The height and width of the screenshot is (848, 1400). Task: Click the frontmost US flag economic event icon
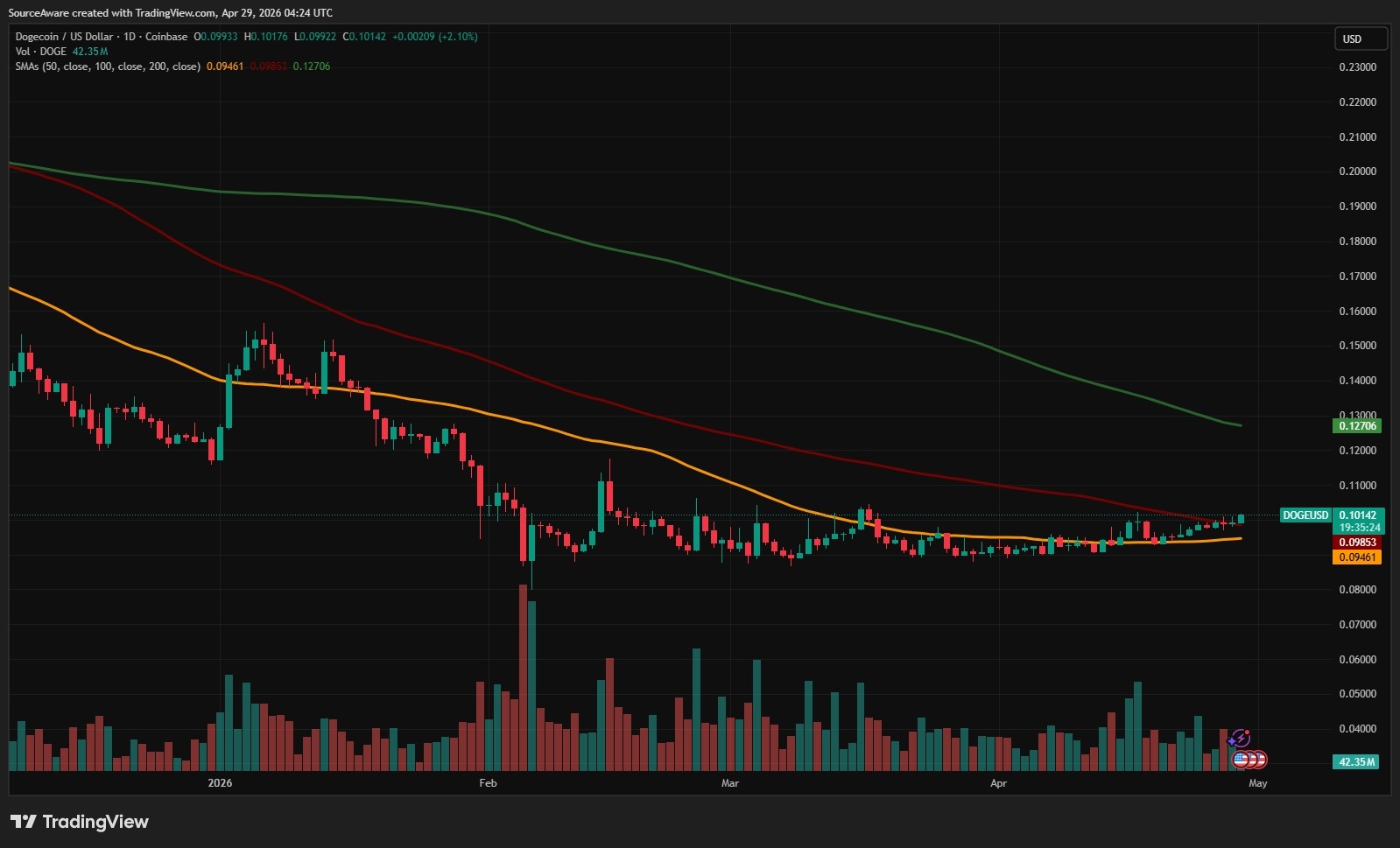[x=1241, y=760]
